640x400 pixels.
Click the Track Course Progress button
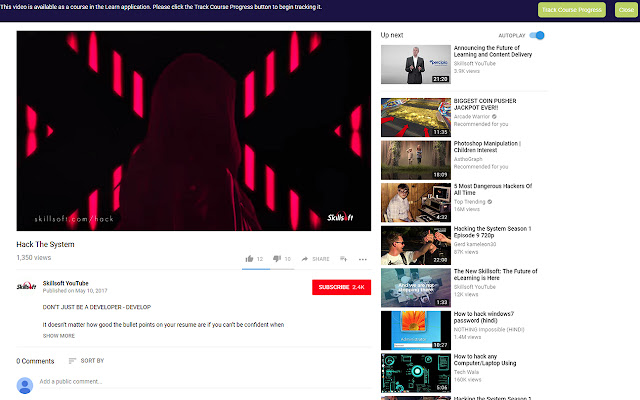[x=571, y=10]
